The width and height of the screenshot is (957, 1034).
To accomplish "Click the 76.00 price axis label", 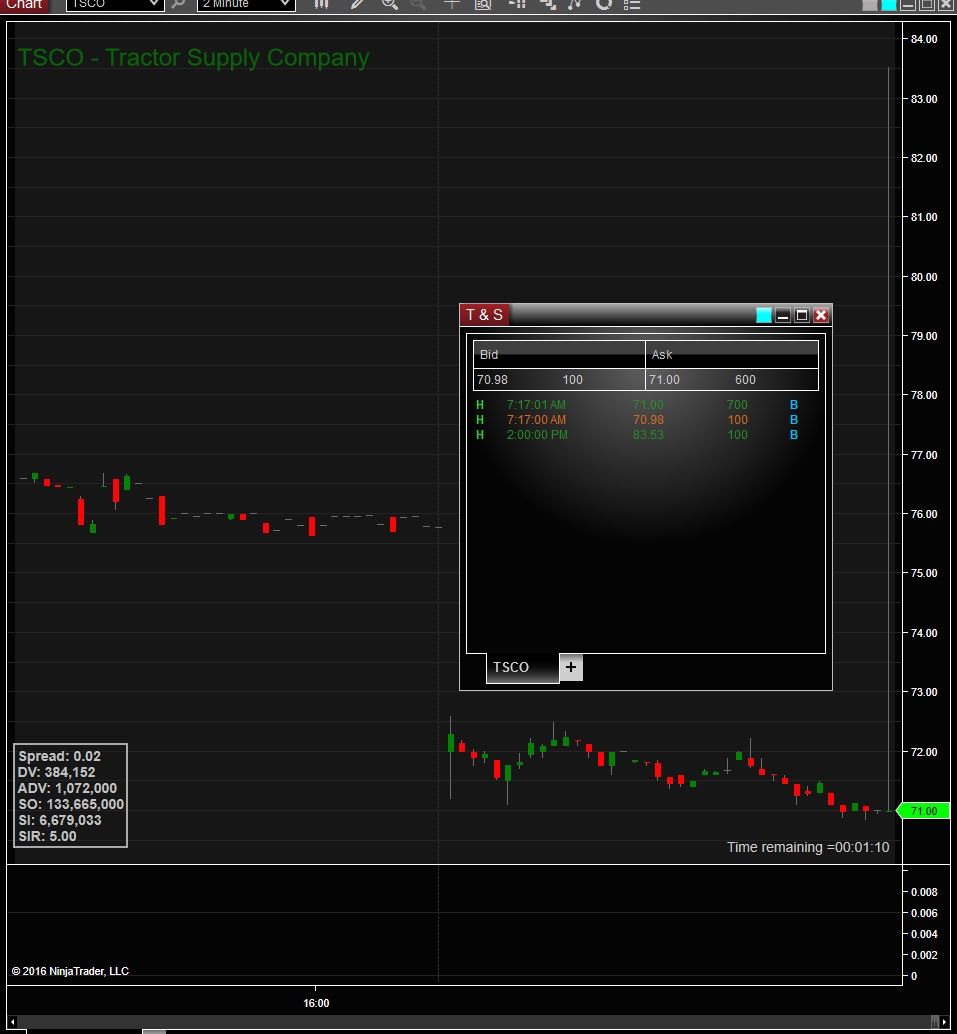I will tap(924, 514).
